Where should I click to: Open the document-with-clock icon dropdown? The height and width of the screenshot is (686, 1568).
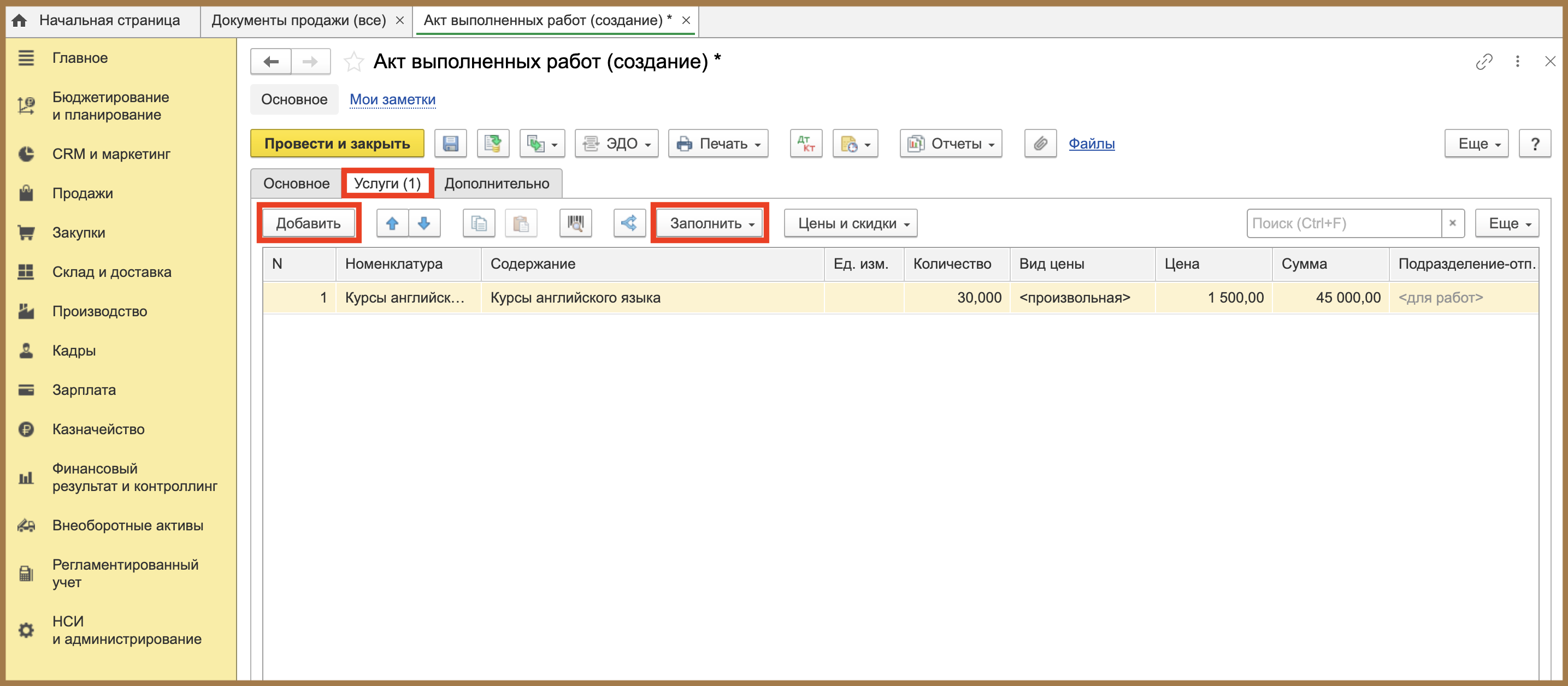click(x=855, y=144)
